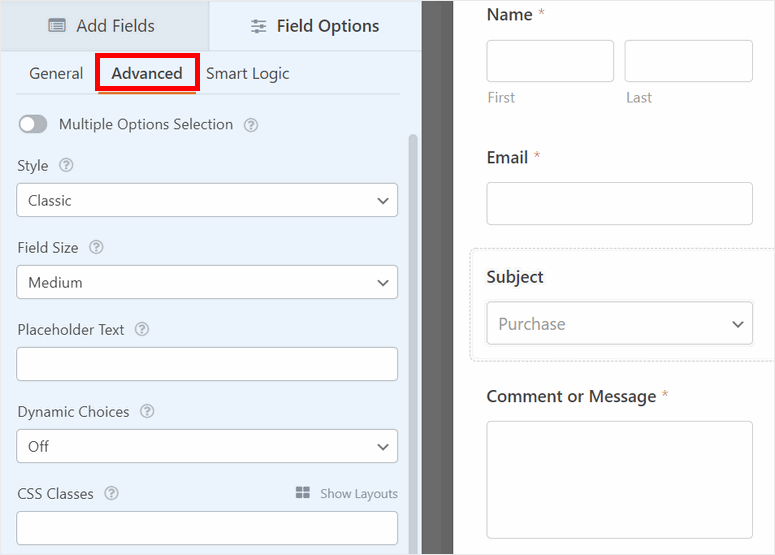
Task: Open the Subject dropdown in form preview
Action: tap(619, 324)
